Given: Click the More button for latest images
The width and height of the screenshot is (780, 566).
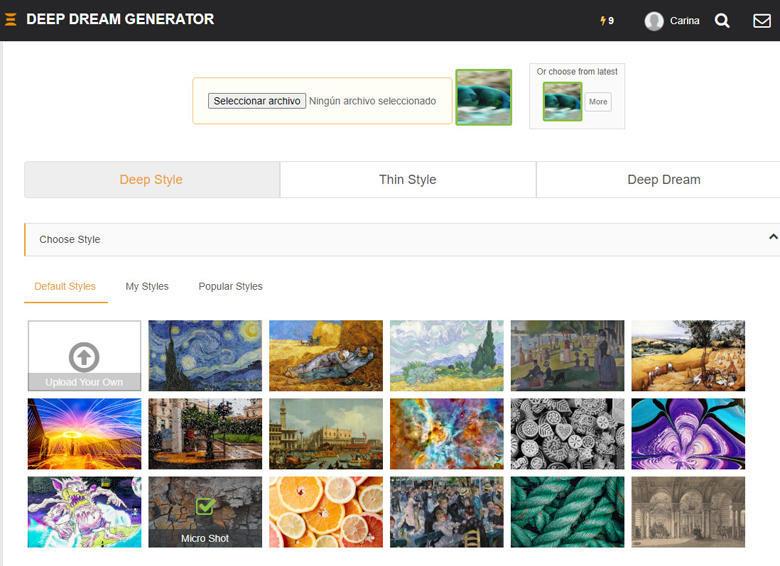Looking at the screenshot, I should (x=598, y=102).
